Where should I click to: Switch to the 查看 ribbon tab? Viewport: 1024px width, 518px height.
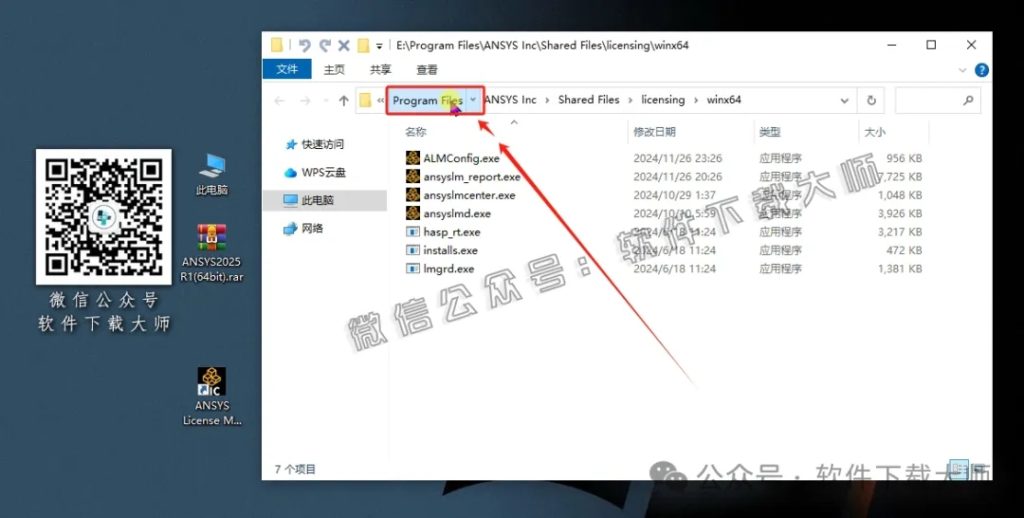pos(427,70)
